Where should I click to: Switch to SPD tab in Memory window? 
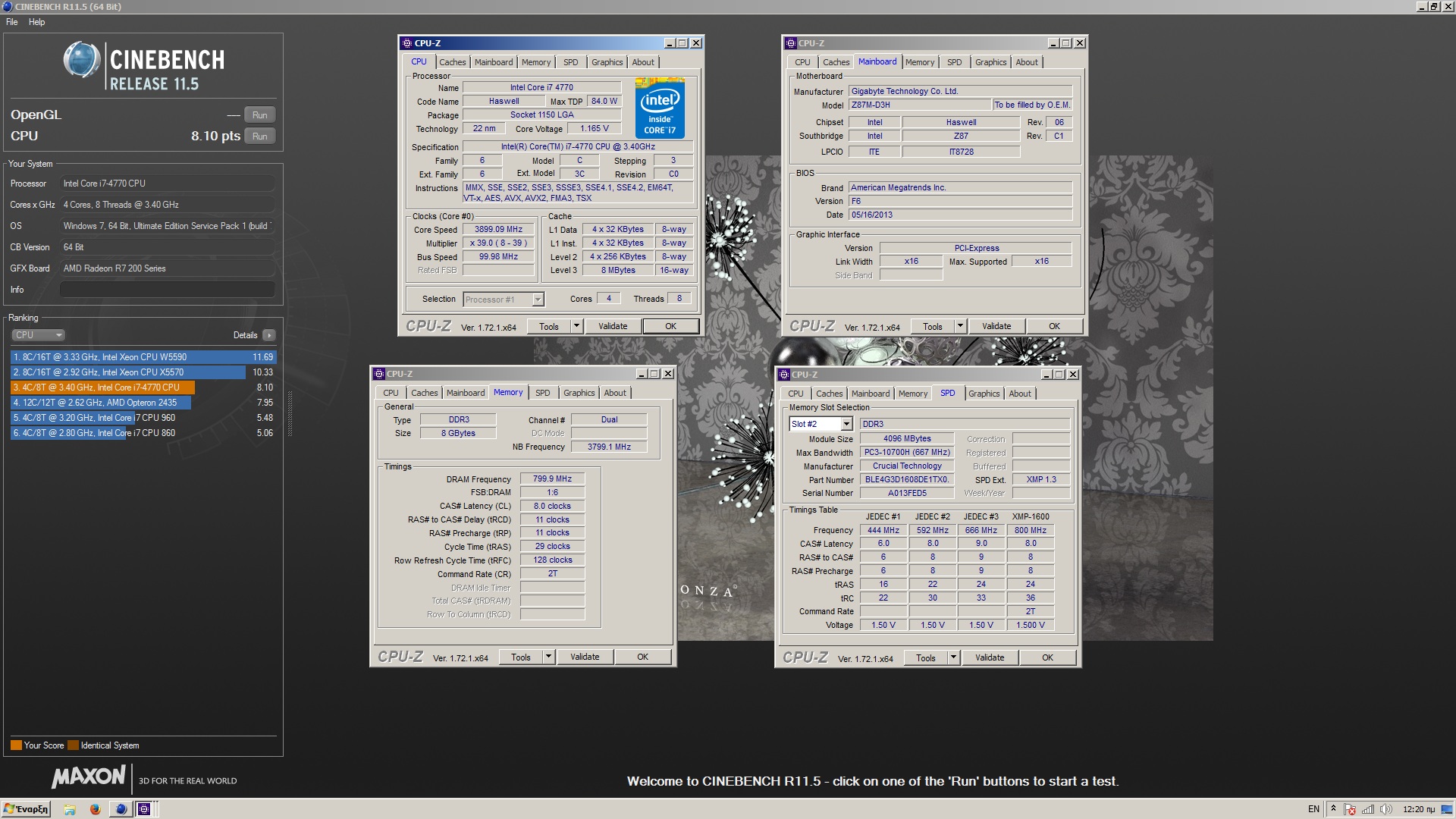tap(543, 393)
